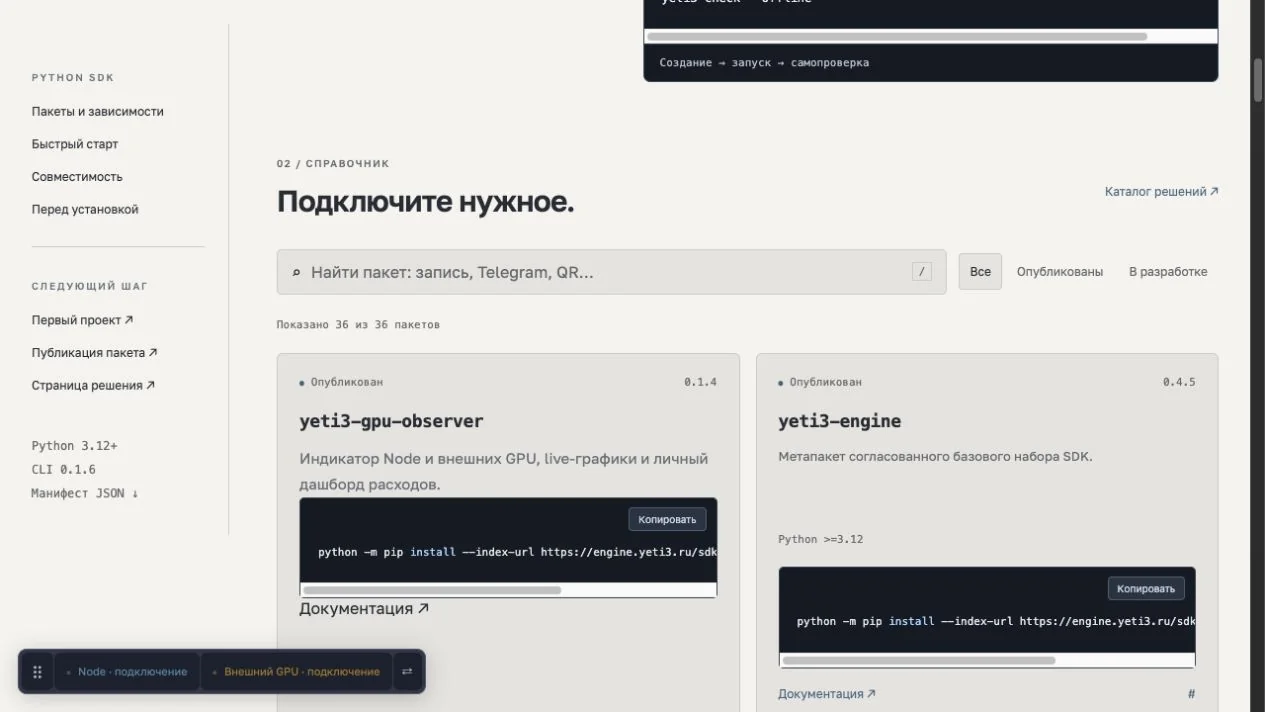Go to Пакеты и зависимости section

point(97,112)
